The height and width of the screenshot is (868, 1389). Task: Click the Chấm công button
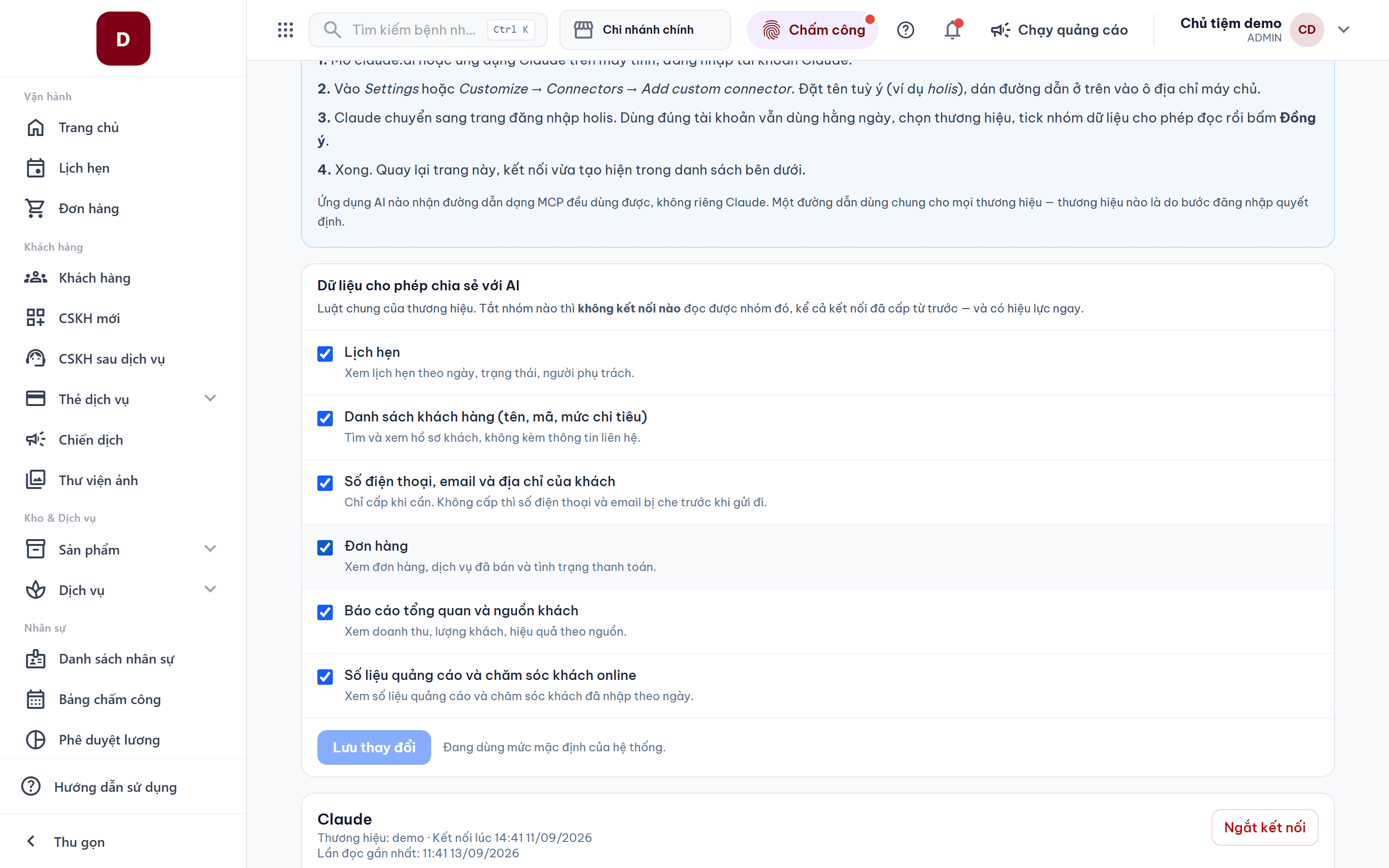[812, 30]
